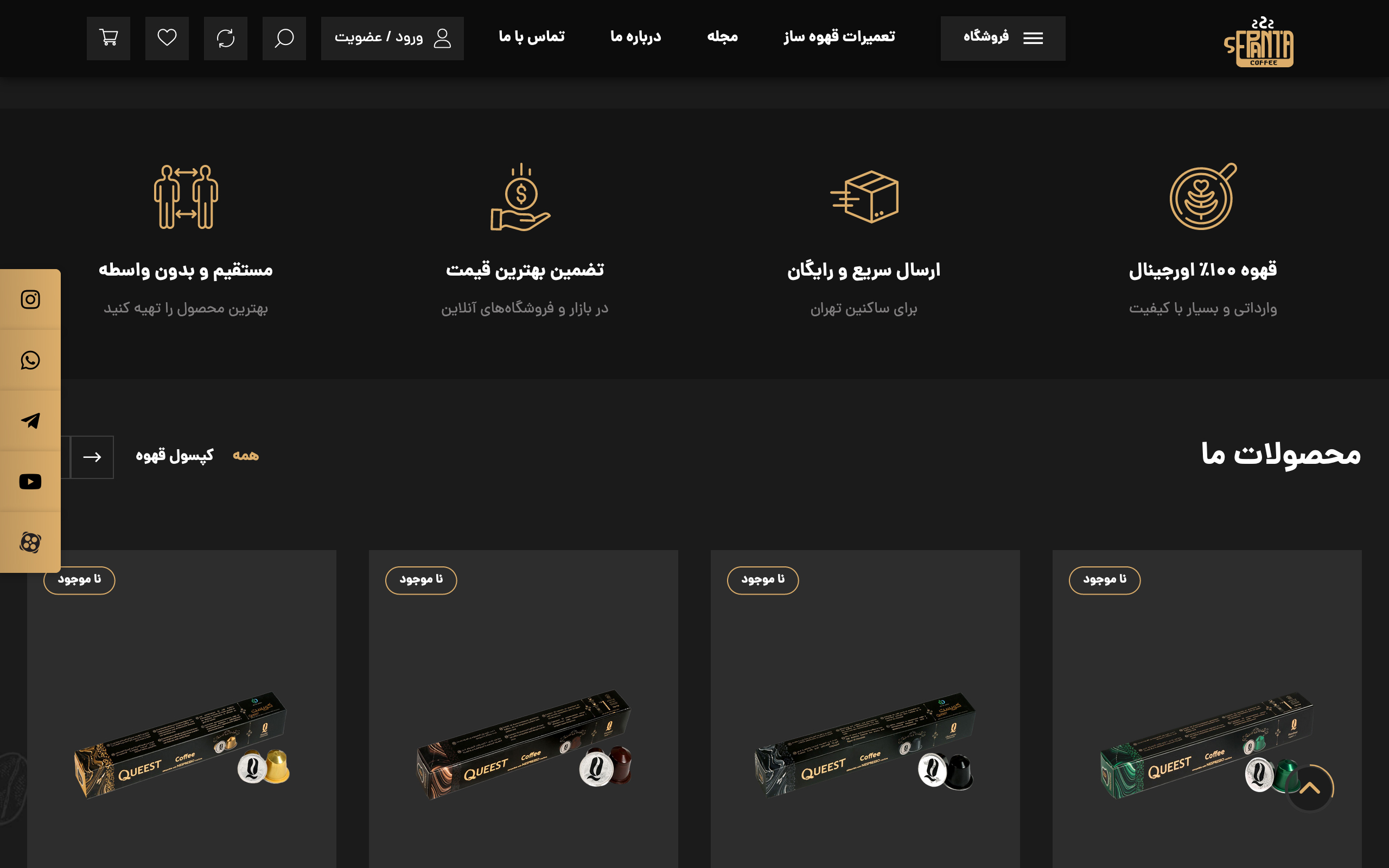The height and width of the screenshot is (868, 1389).
Task: Advance the products carousel with arrow button
Action: [92, 457]
